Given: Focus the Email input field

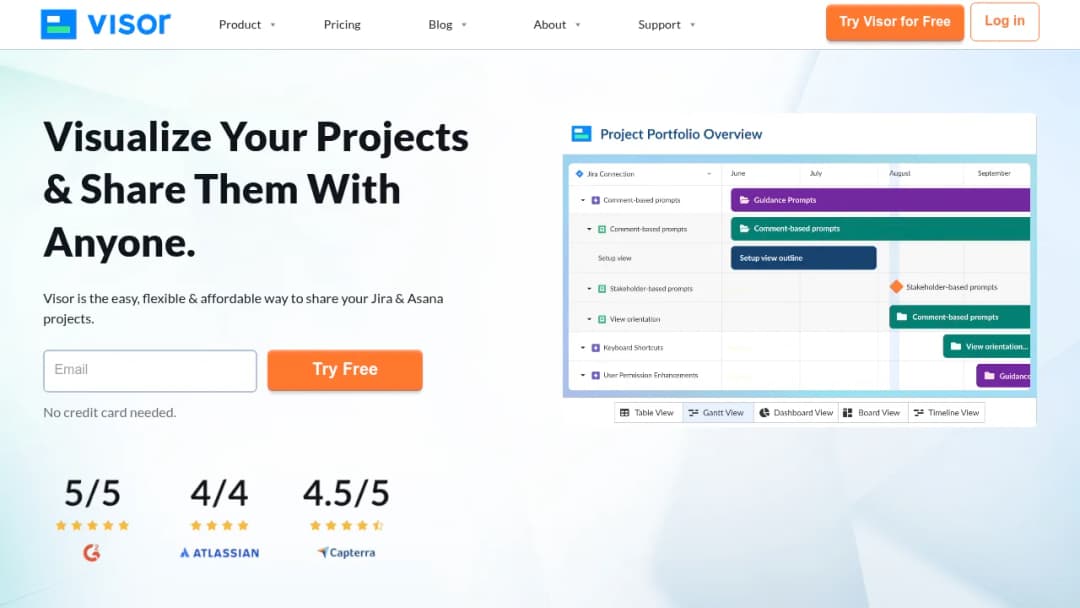Looking at the screenshot, I should pyautogui.click(x=150, y=370).
